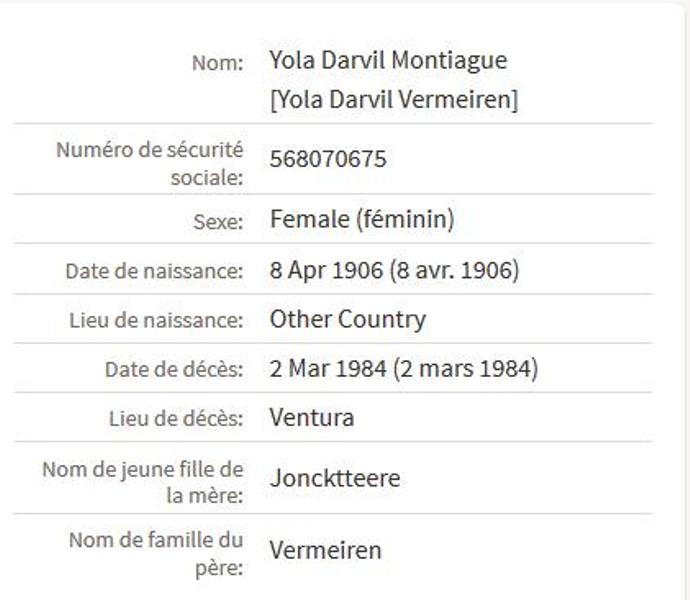Click the 'Sexe:' field label
The width and height of the screenshot is (690, 600).
click(x=217, y=222)
